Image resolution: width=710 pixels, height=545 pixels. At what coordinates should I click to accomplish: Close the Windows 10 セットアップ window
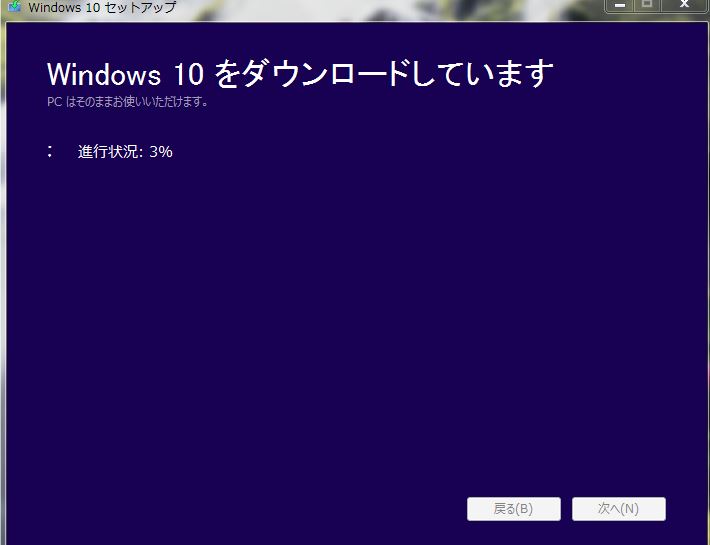point(684,5)
